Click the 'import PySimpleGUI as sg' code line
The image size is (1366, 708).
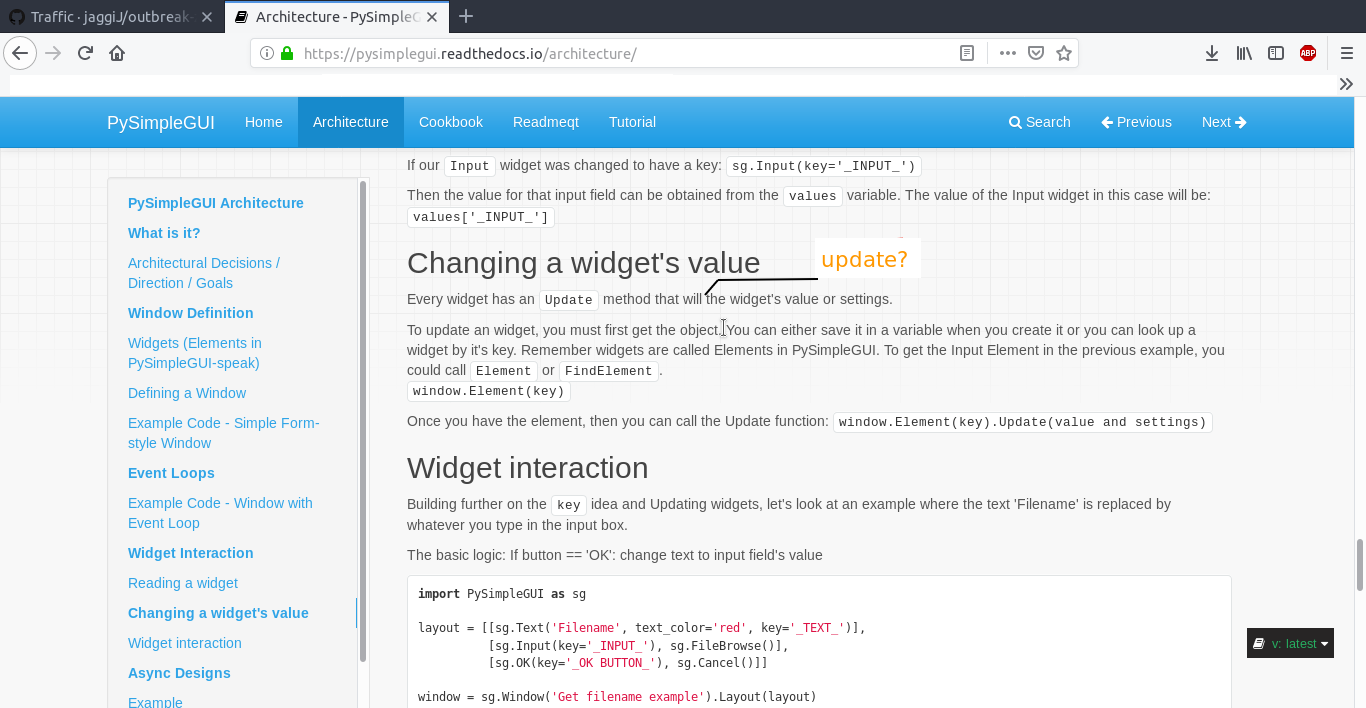502,594
